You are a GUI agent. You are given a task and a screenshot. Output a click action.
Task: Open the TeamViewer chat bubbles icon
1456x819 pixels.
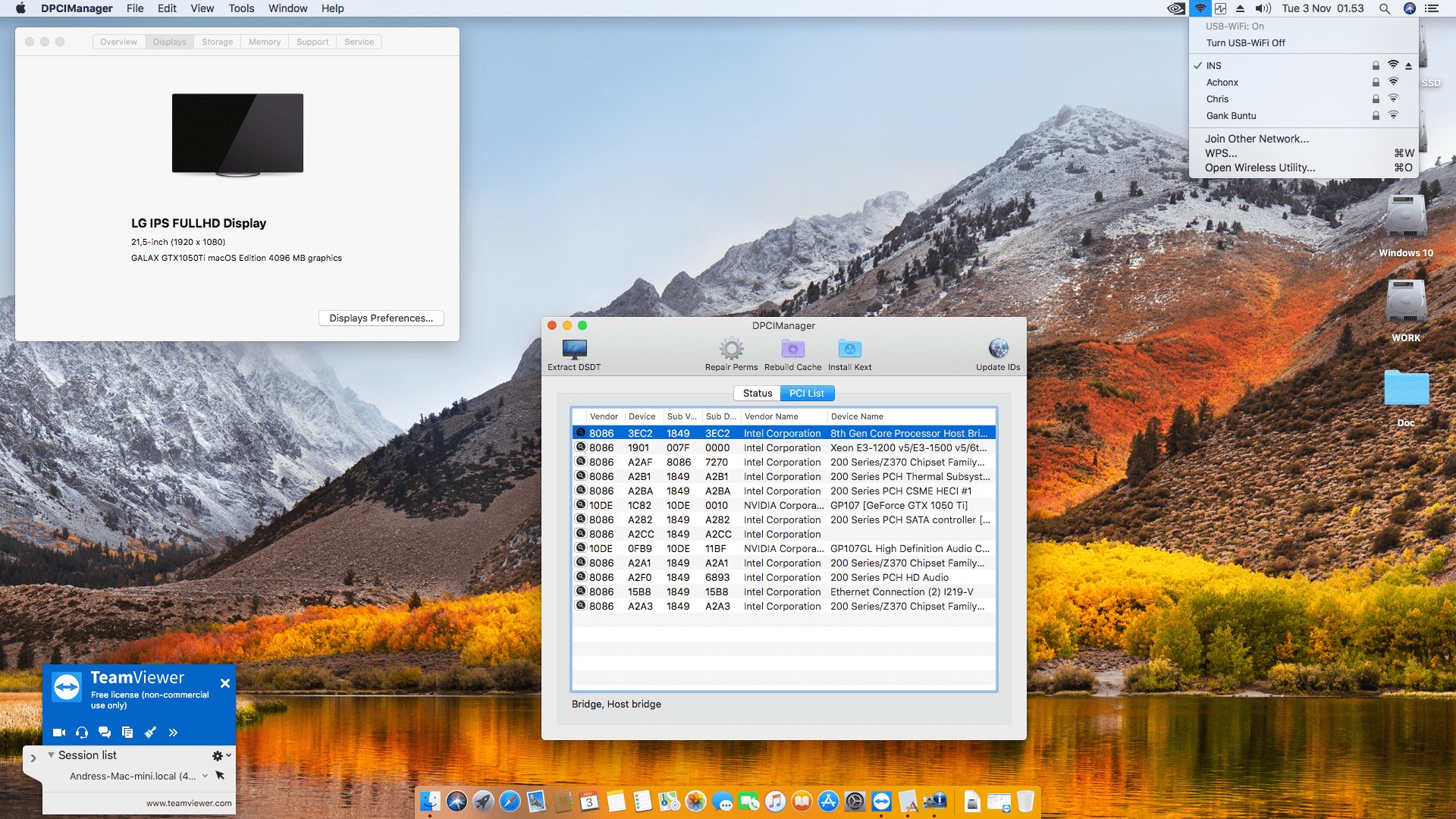[x=105, y=733]
